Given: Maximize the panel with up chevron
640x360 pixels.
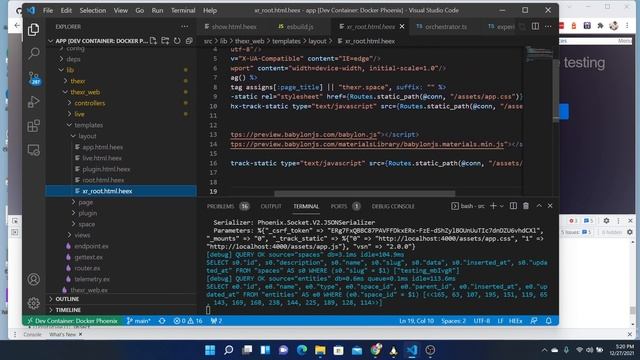Looking at the screenshot, I should pos(539,206).
